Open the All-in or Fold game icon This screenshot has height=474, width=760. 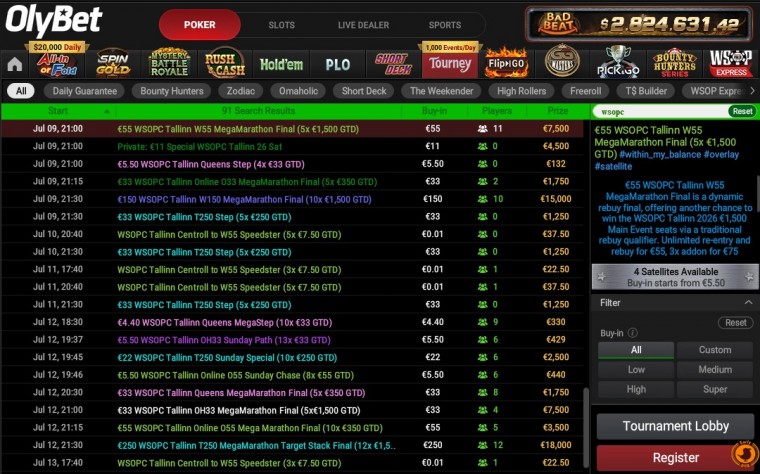(x=57, y=64)
